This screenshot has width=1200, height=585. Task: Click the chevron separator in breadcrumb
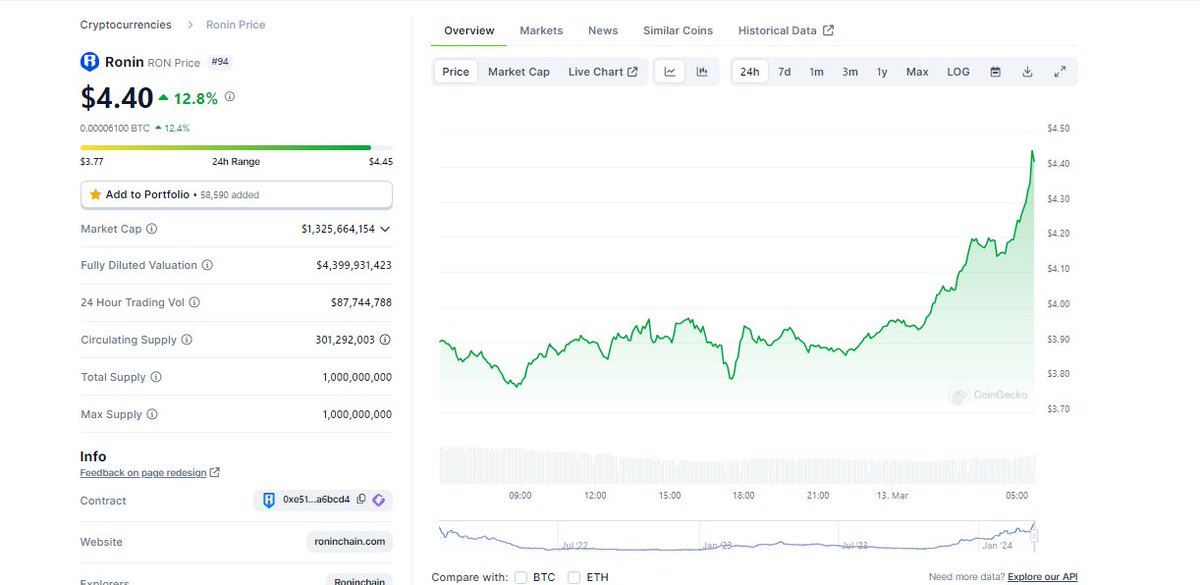tap(189, 25)
